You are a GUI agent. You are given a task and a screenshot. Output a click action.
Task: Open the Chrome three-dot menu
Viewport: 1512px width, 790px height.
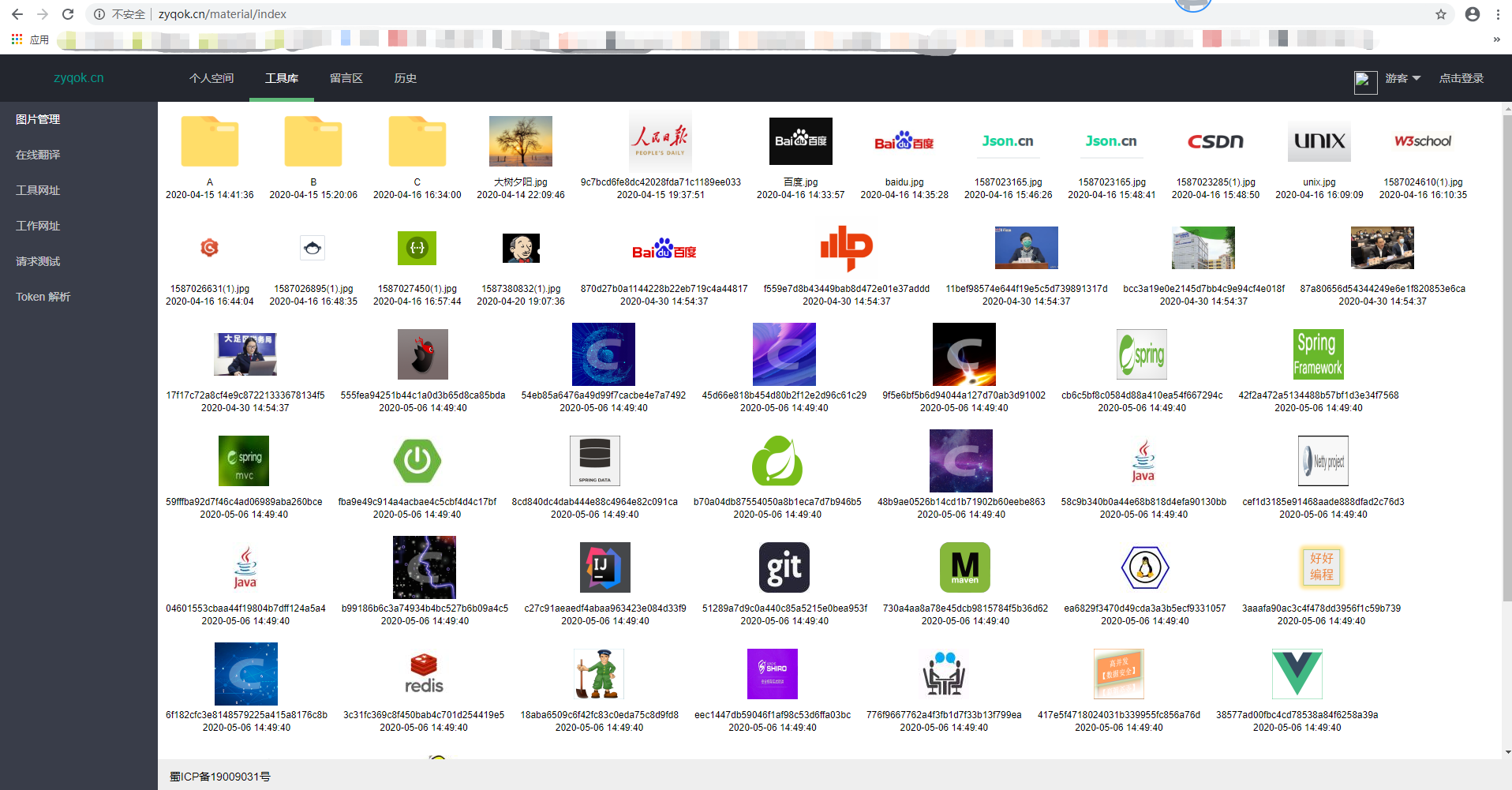click(x=1498, y=14)
